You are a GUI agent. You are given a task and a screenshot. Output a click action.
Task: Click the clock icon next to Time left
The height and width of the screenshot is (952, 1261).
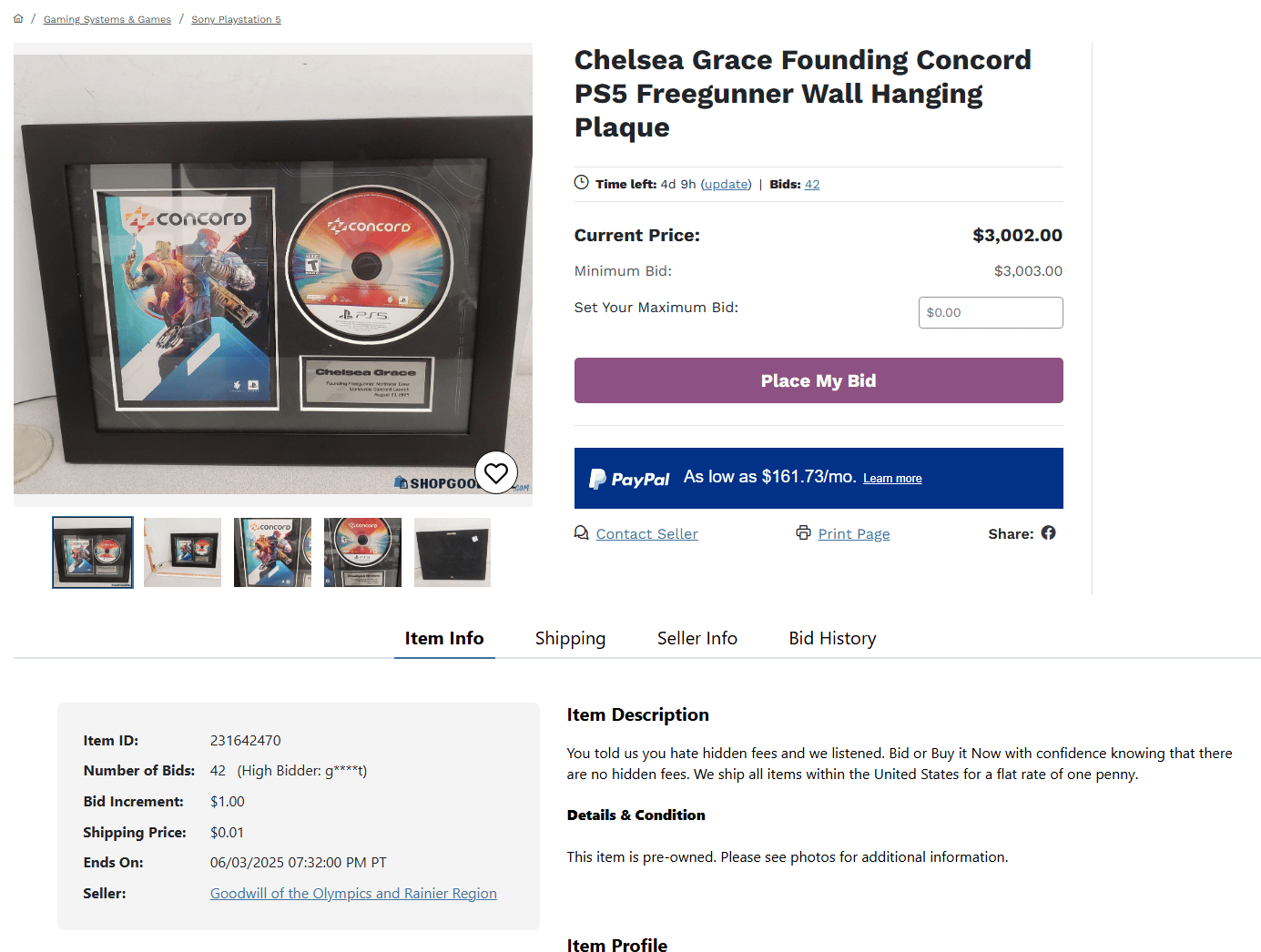tap(581, 183)
